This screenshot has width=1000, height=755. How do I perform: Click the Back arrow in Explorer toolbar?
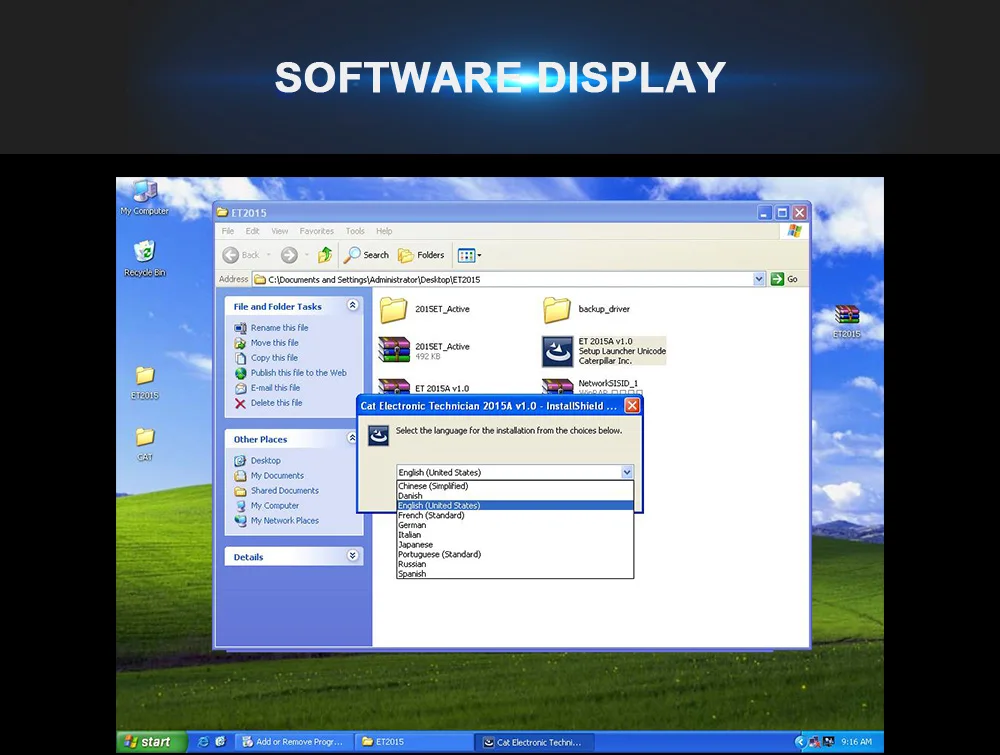(242, 255)
